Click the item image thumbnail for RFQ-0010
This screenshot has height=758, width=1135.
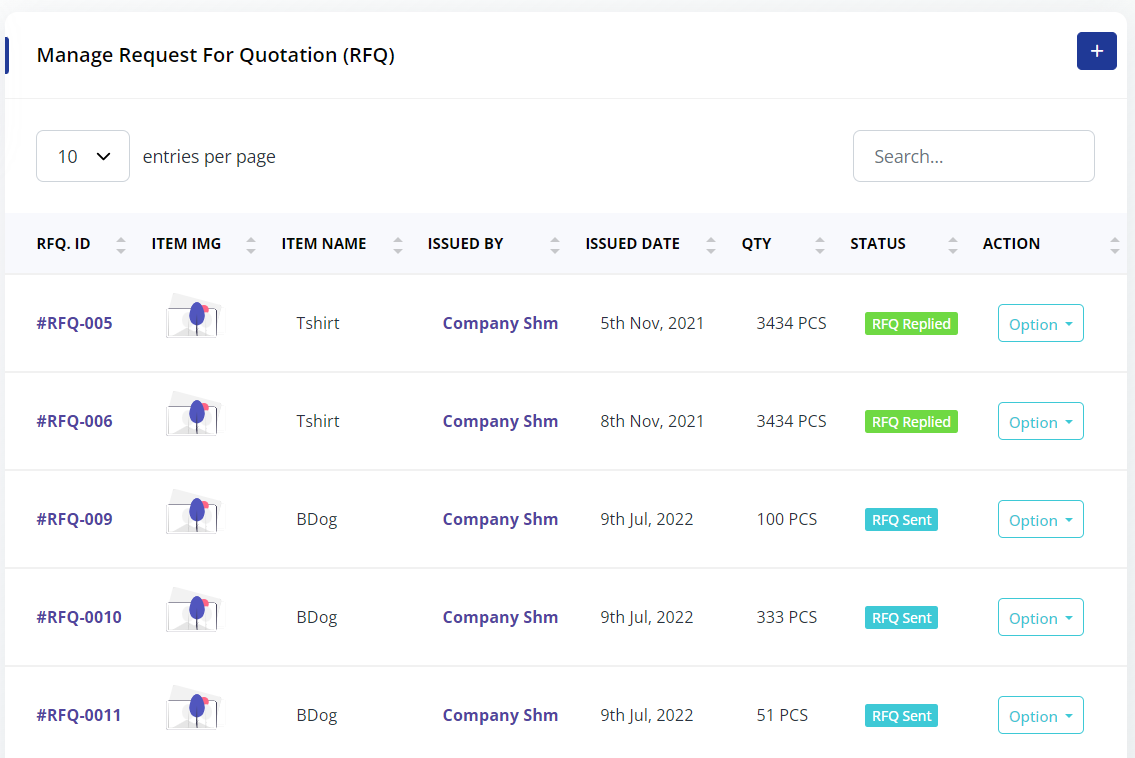tap(193, 611)
